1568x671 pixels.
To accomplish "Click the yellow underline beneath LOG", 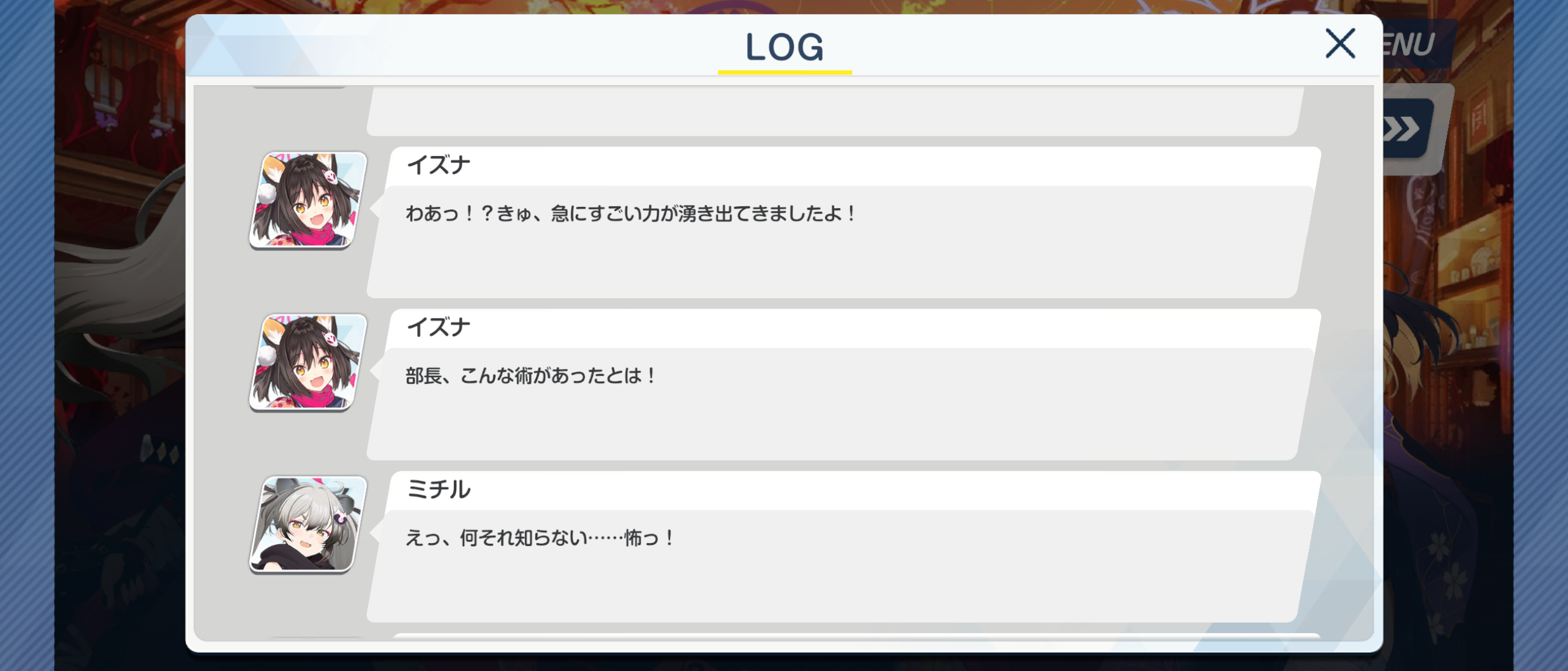I will 785,72.
